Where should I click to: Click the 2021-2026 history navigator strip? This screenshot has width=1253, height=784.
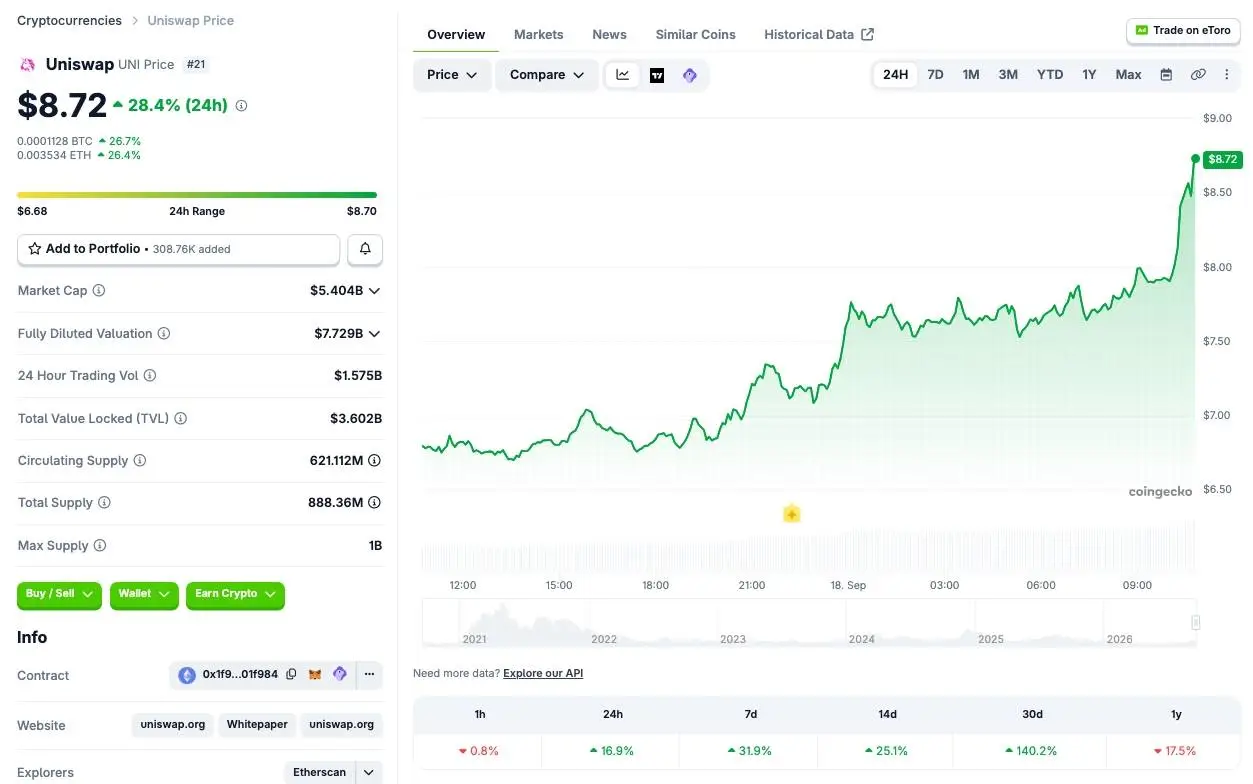coord(810,623)
